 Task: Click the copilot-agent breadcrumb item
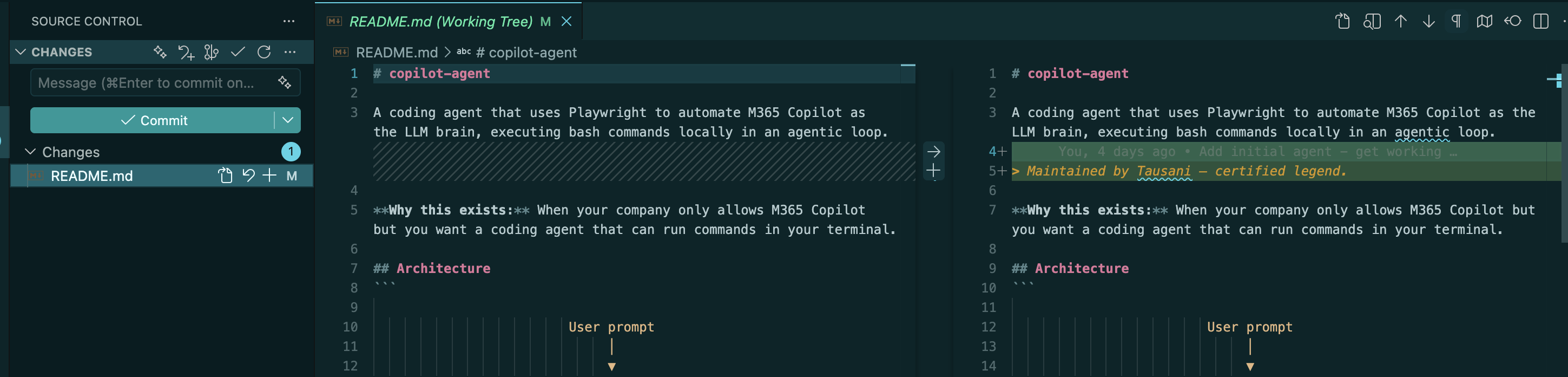(x=526, y=53)
